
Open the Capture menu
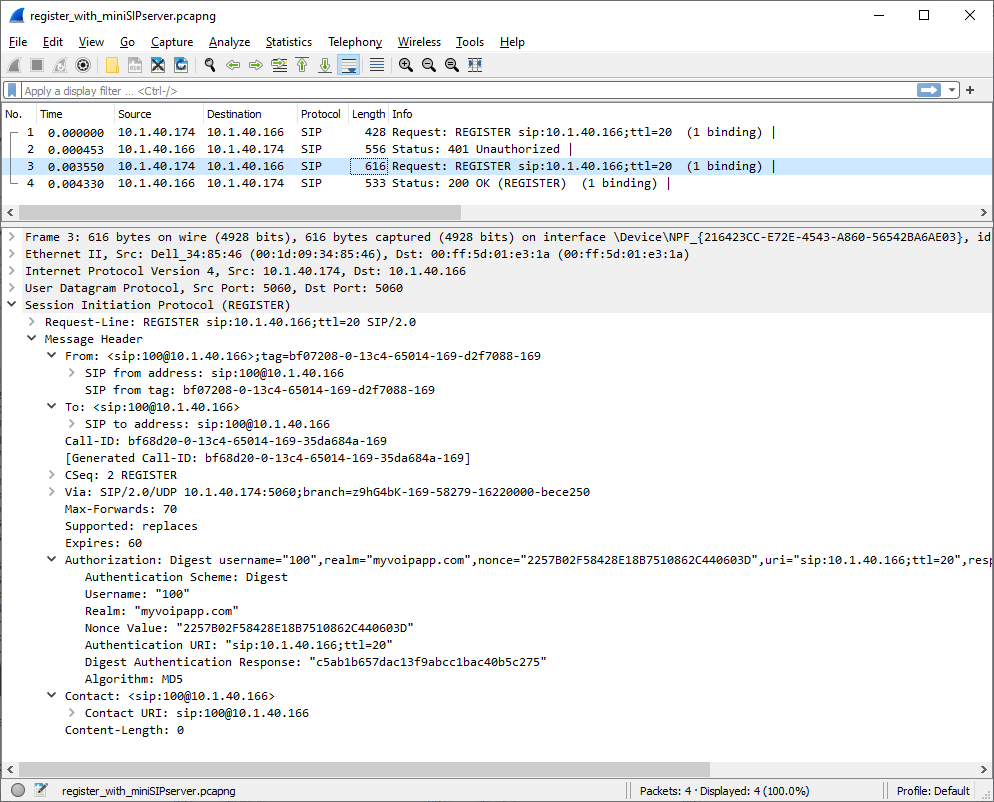point(172,42)
